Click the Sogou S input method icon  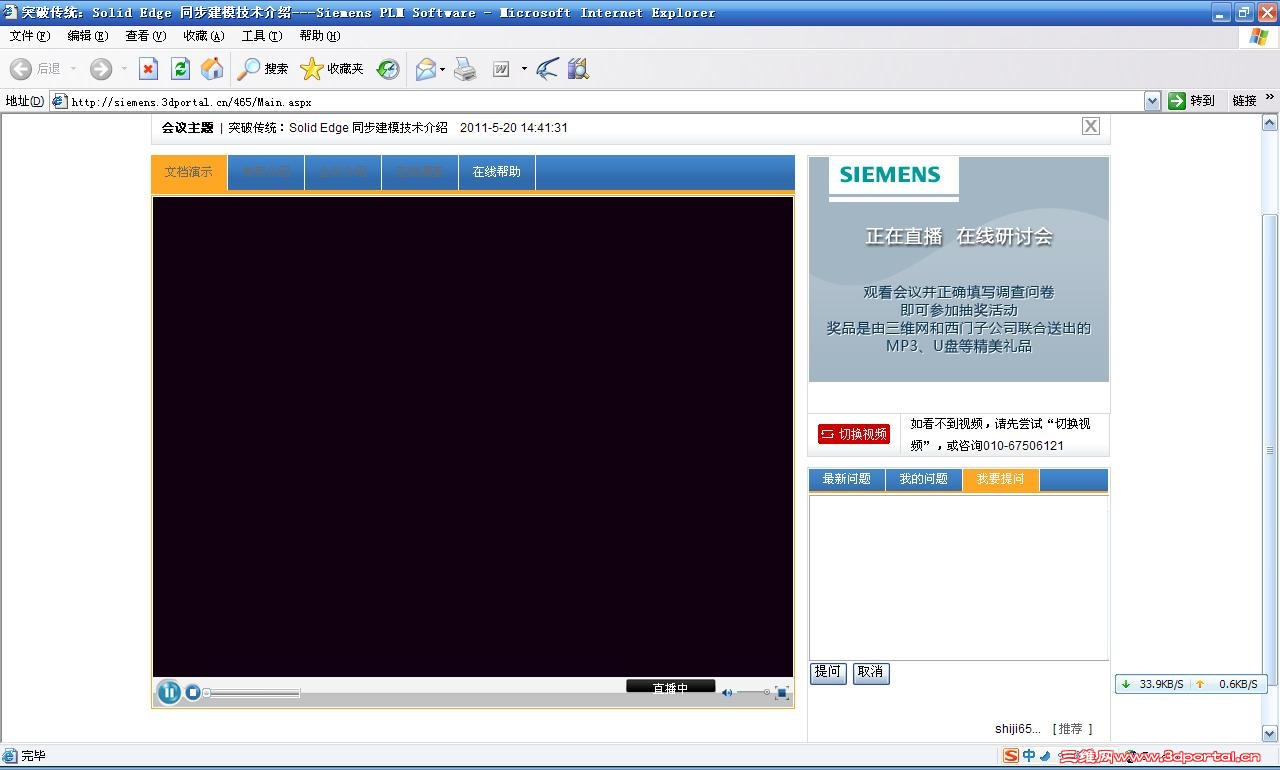1011,756
